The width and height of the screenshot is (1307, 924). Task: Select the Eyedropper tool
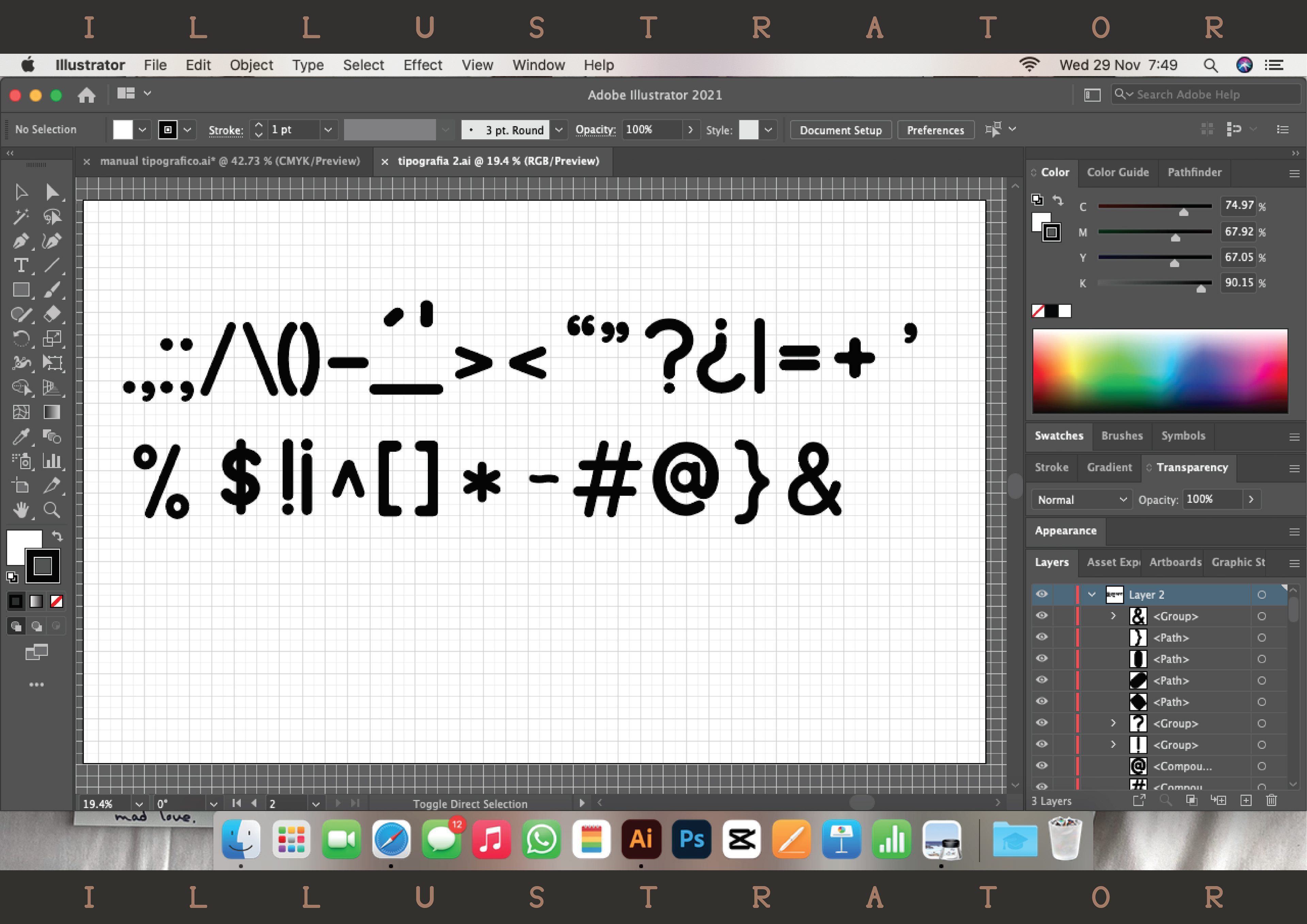tap(20, 437)
